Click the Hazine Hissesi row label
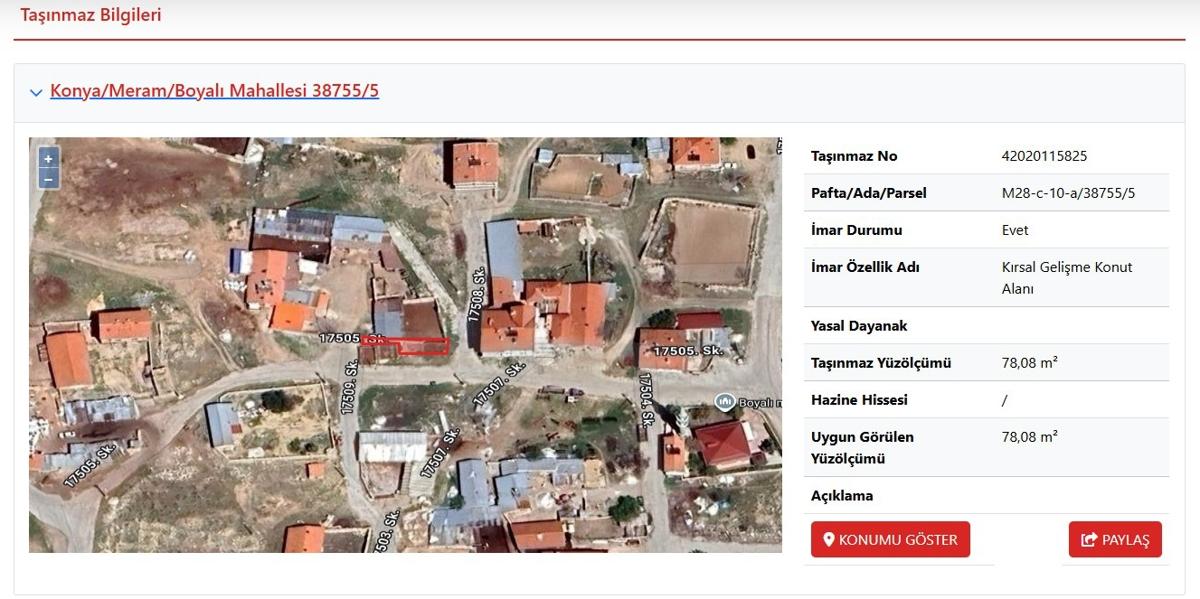This screenshot has height=599, width=1200. 859,400
